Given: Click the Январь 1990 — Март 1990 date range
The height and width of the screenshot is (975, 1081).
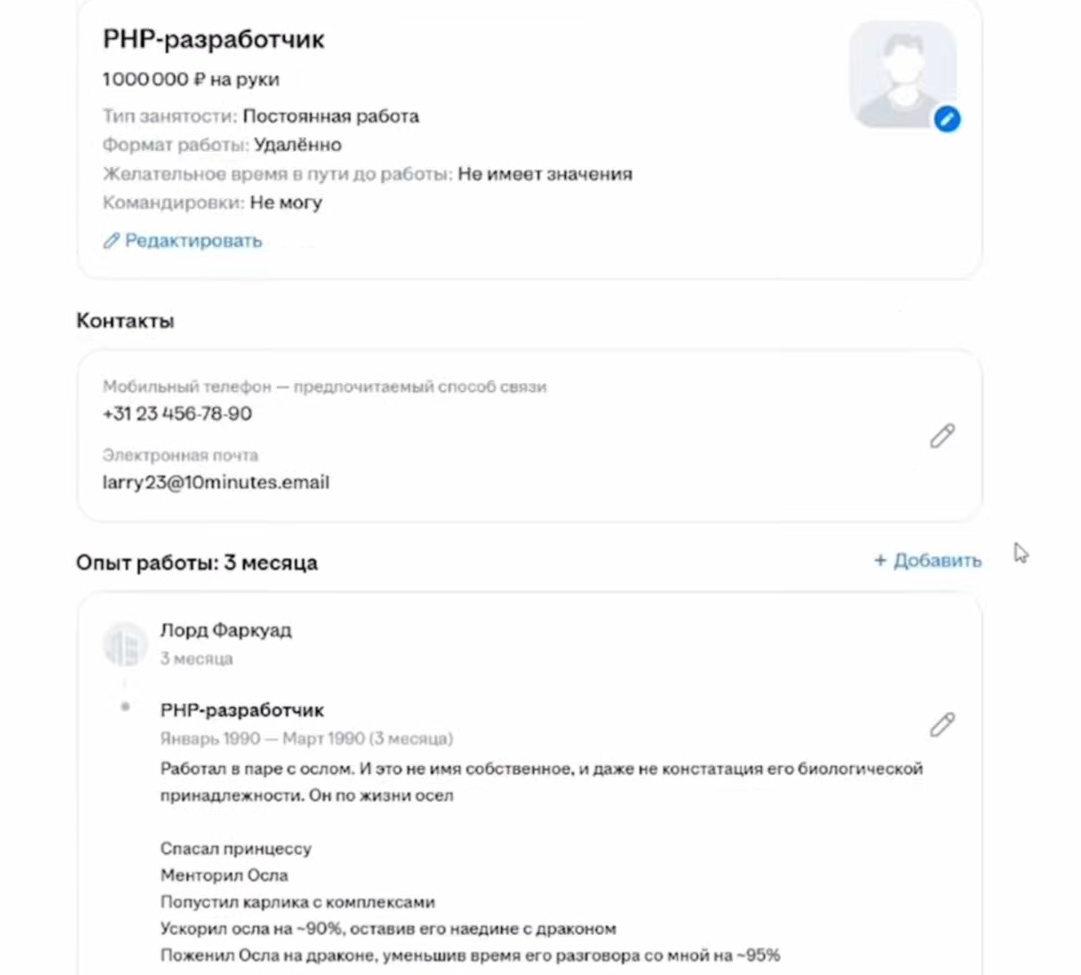Looking at the screenshot, I should 306,739.
